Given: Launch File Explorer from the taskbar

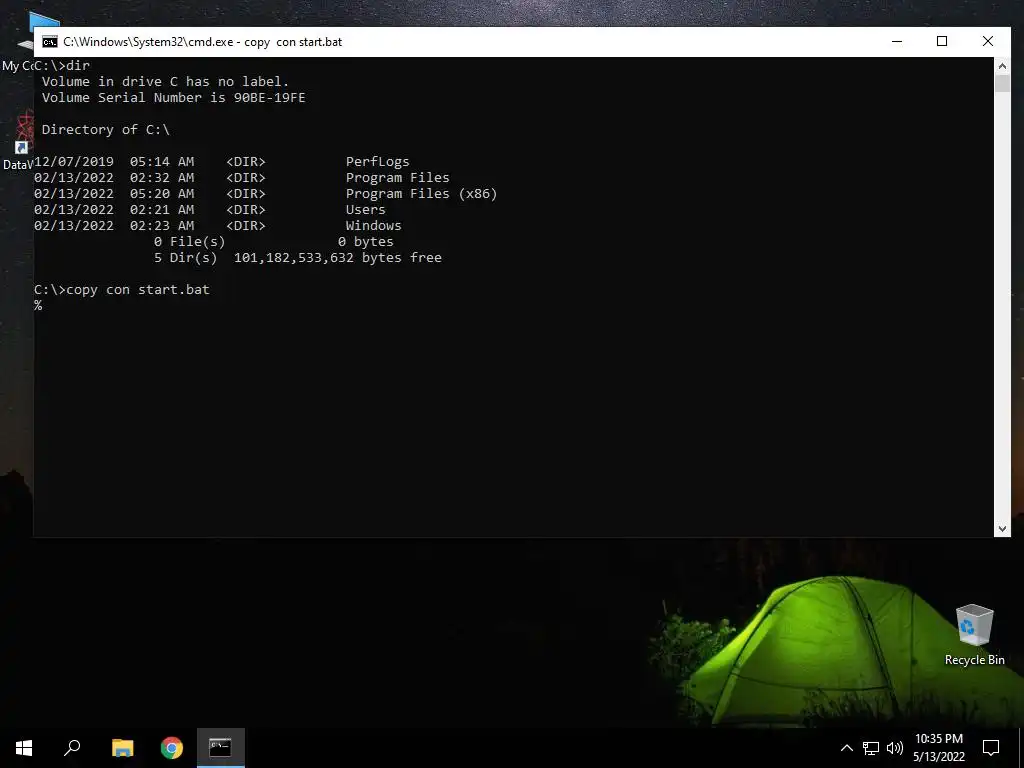Looking at the screenshot, I should coord(122,748).
